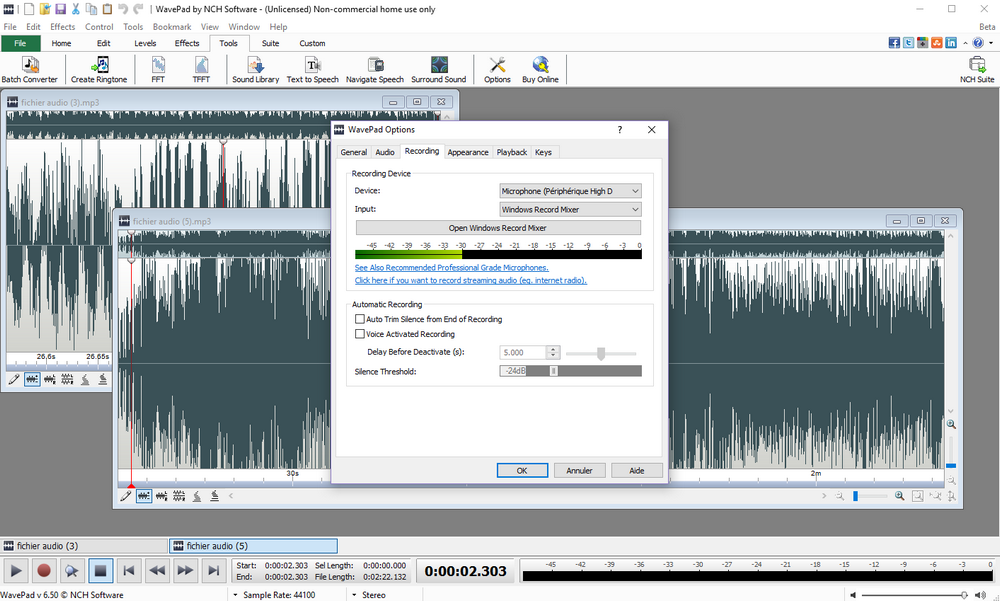Enable Auto Trim Silence from End of Recording
The image size is (1000, 601).
pyautogui.click(x=359, y=318)
